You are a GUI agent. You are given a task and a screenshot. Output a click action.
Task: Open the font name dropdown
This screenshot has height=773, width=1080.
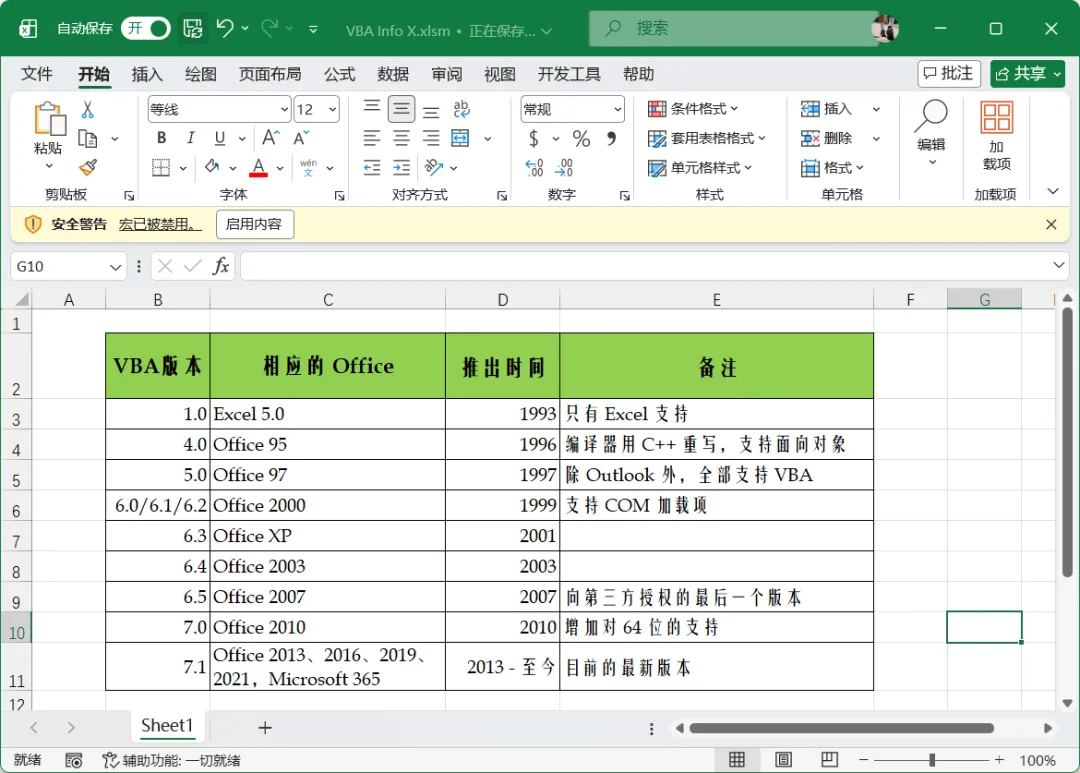(284, 109)
